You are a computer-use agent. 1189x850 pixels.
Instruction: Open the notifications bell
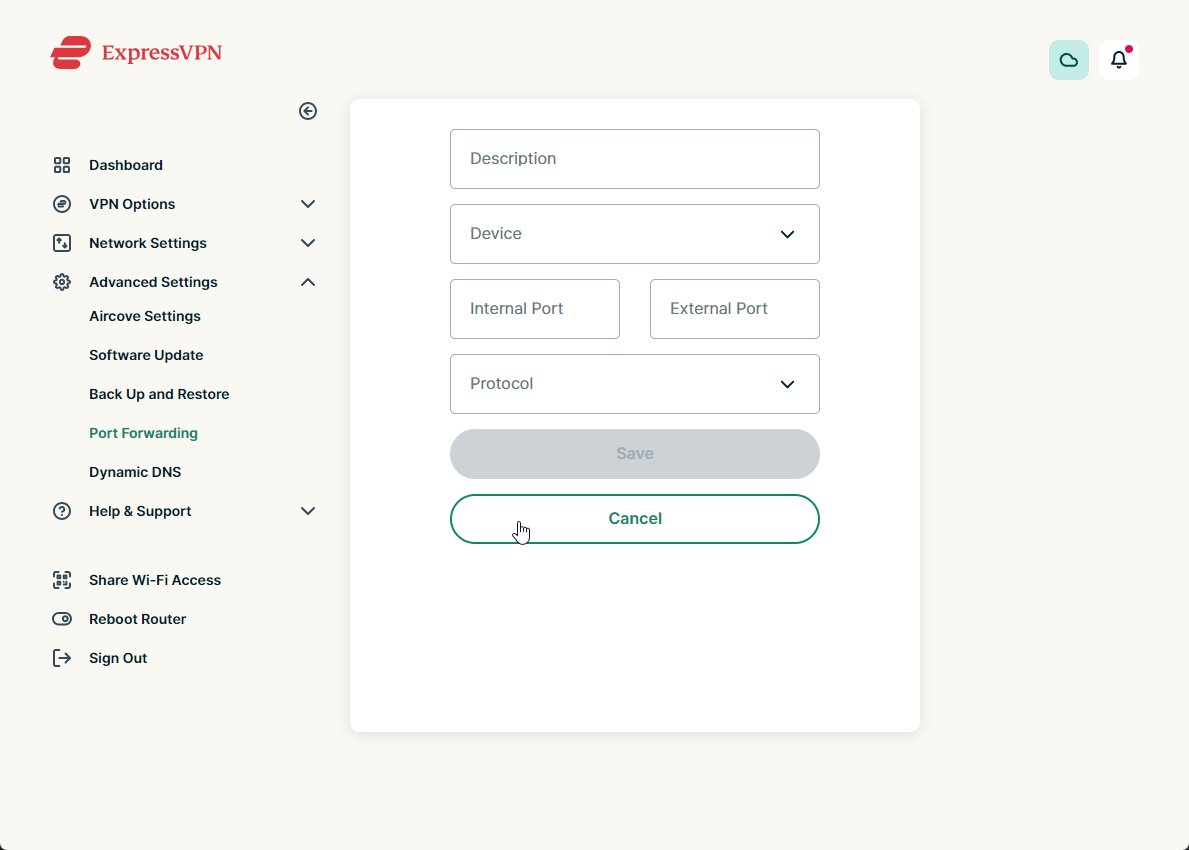pyautogui.click(x=1118, y=60)
